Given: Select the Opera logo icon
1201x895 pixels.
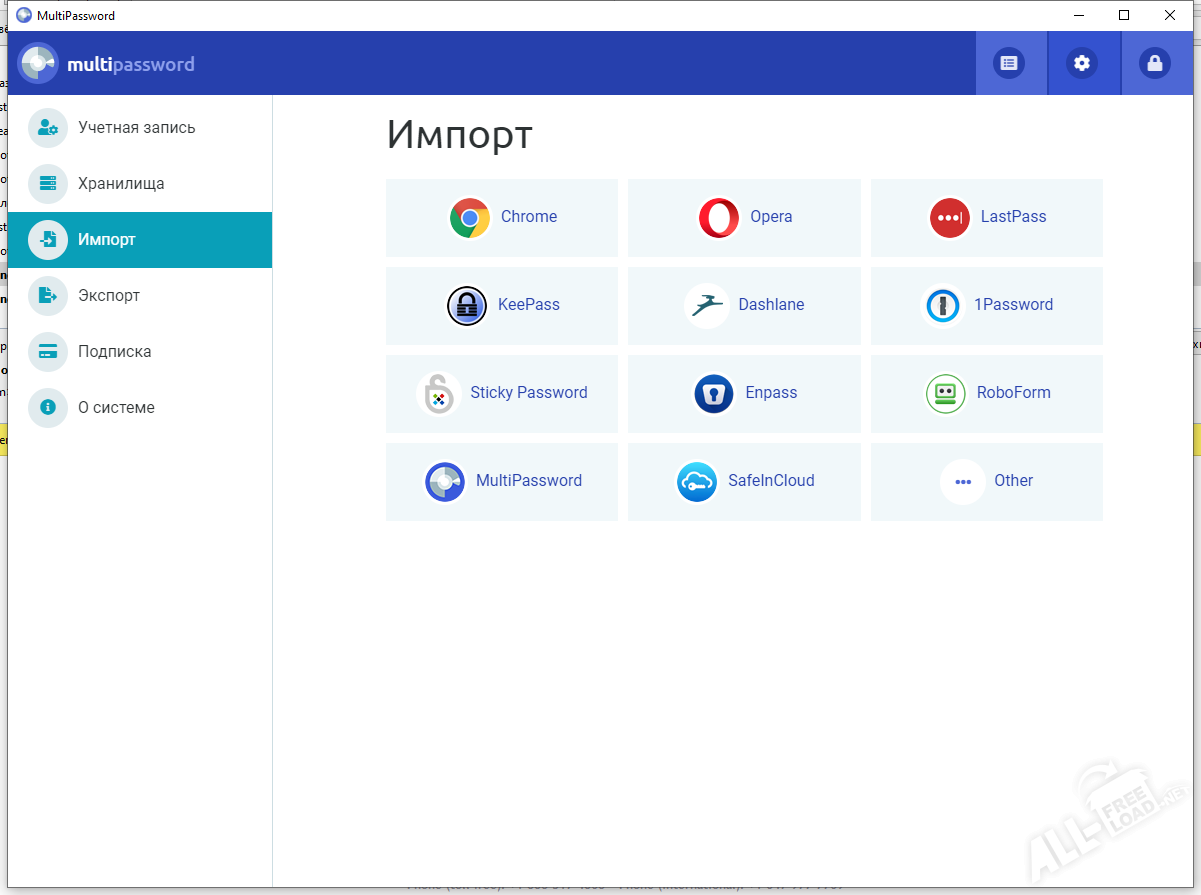Looking at the screenshot, I should (718, 217).
